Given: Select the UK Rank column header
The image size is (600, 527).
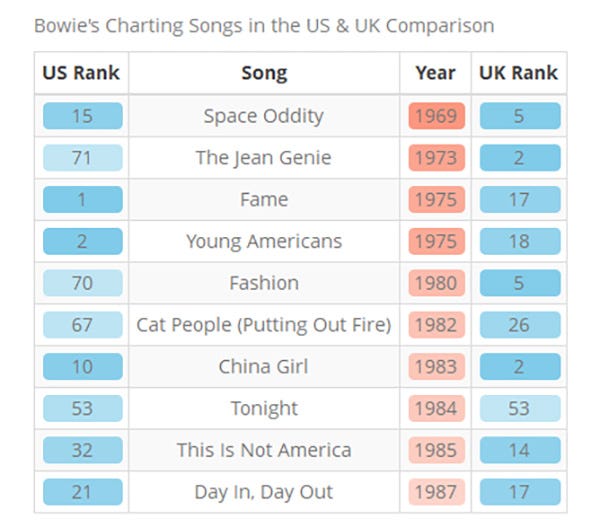Looking at the screenshot, I should coord(519,73).
